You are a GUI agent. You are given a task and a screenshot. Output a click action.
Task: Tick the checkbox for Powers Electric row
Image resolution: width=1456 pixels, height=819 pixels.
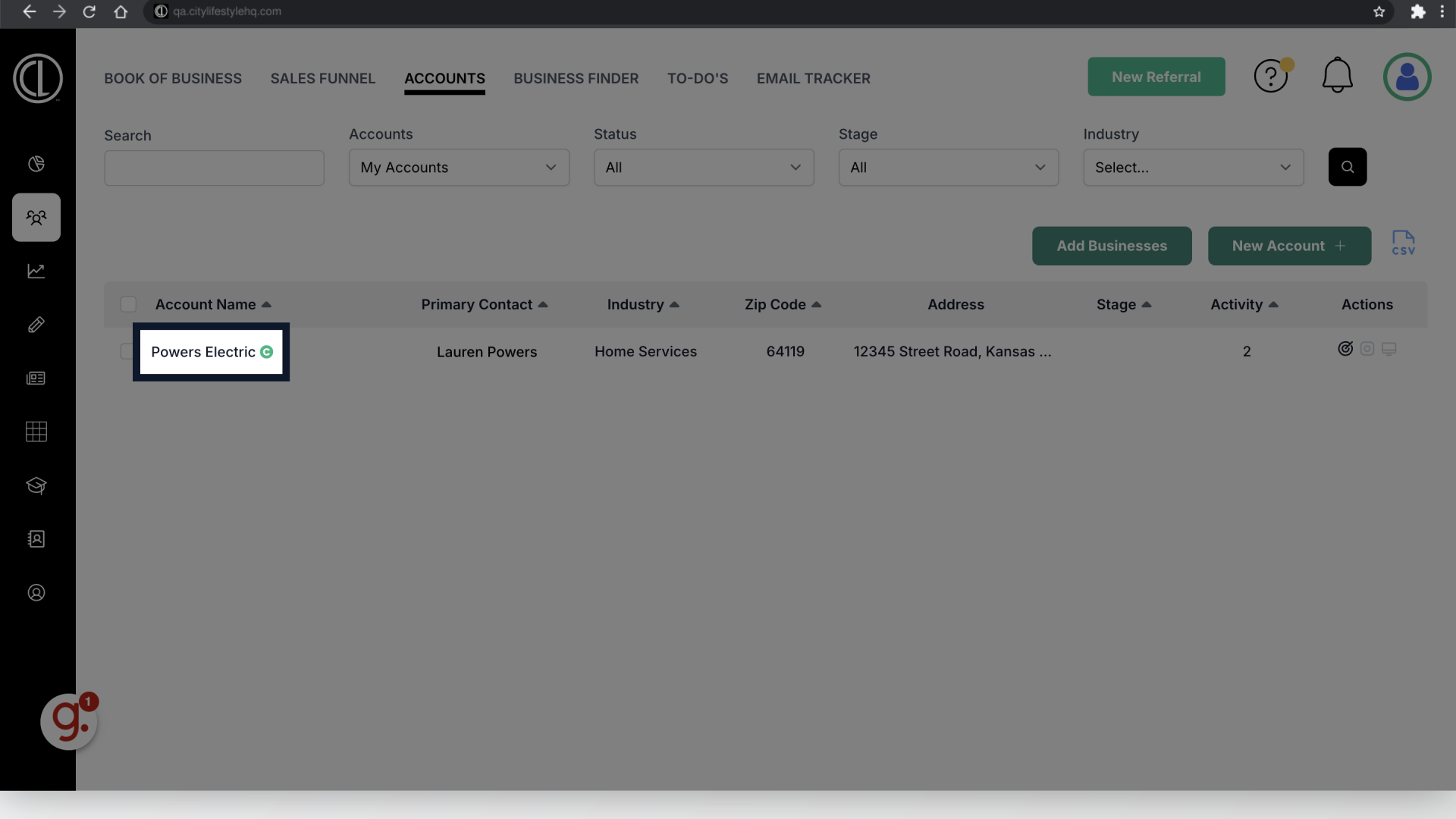coord(127,351)
